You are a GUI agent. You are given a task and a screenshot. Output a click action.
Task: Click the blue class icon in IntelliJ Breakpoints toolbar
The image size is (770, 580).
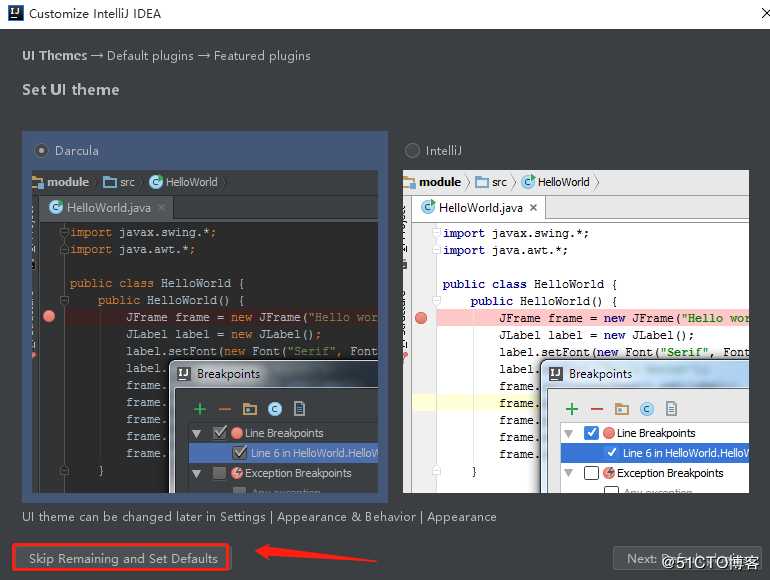[x=647, y=409]
